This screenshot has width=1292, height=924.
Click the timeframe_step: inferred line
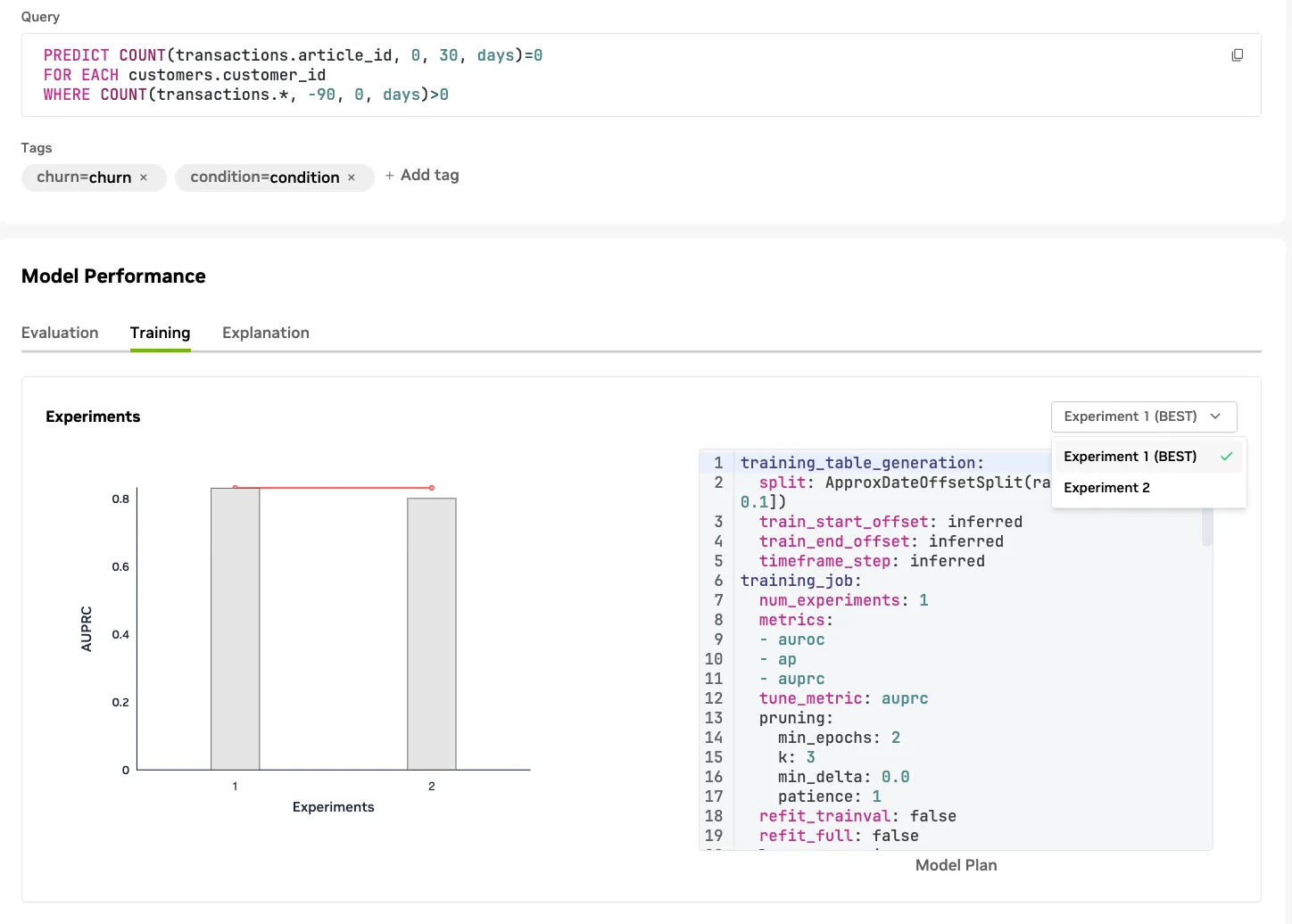click(872, 561)
